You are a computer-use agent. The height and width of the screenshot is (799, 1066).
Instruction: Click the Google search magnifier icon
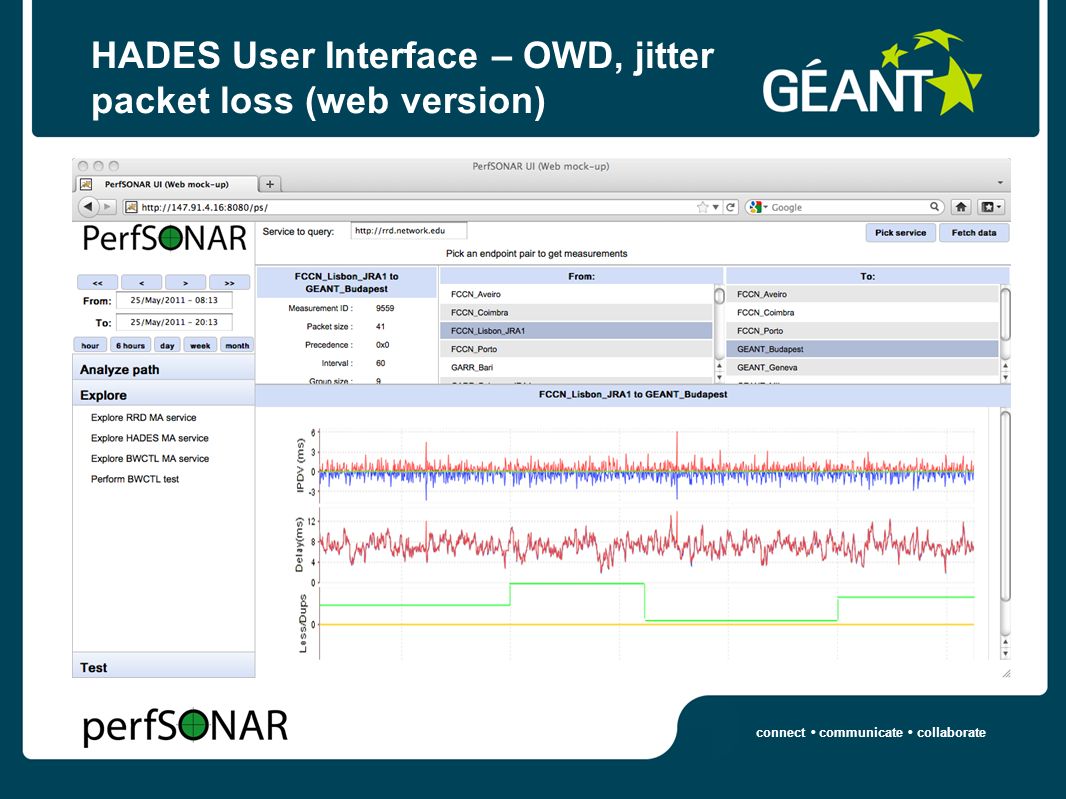tap(935, 207)
